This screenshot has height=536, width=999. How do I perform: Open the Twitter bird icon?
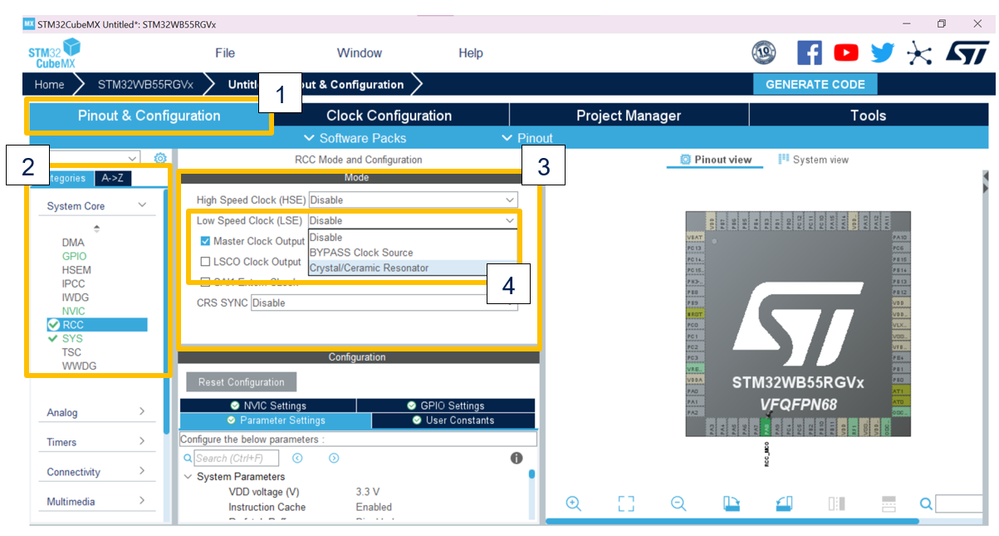pyautogui.click(x=882, y=53)
